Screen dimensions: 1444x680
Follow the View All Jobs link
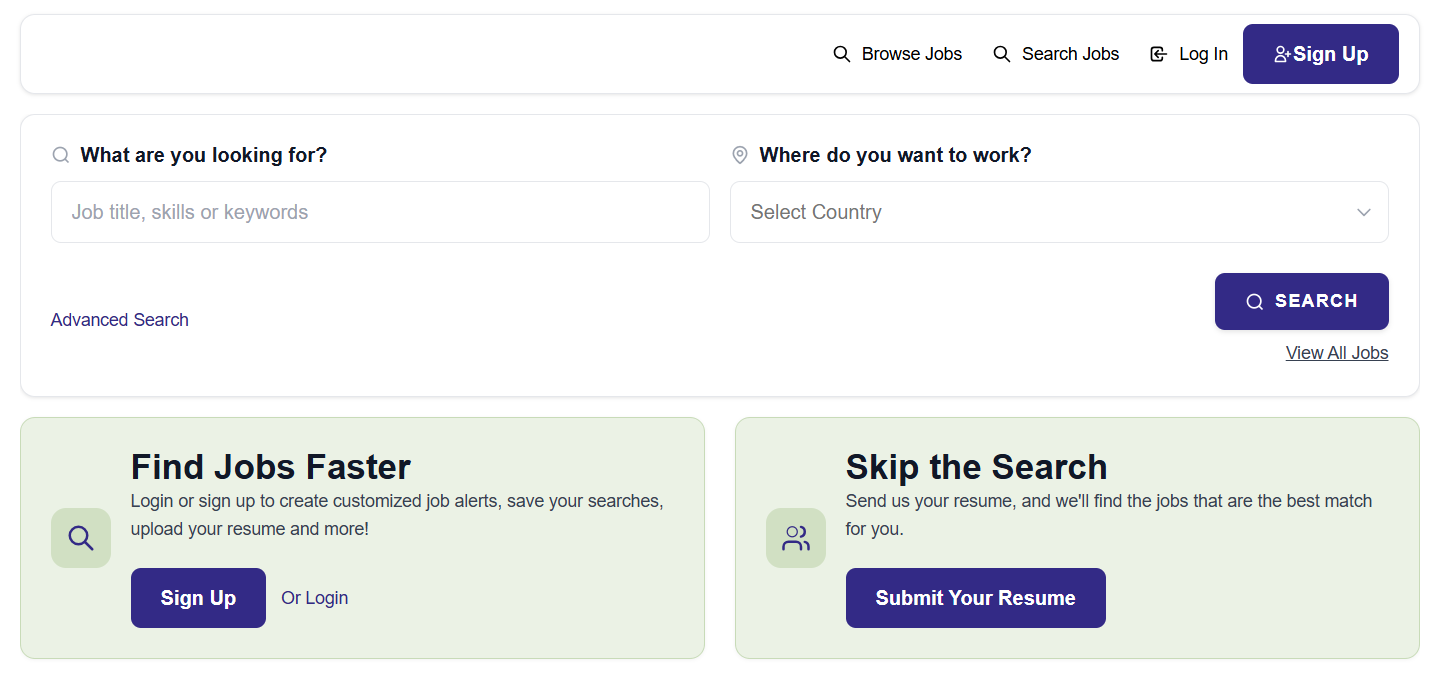(1337, 353)
